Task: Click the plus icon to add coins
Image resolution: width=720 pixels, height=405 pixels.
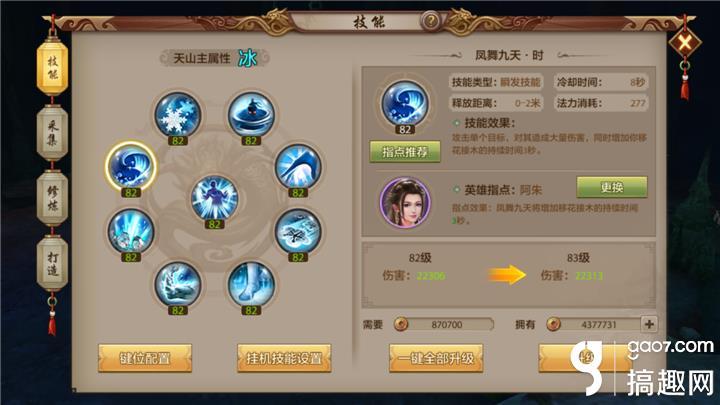Action: pyautogui.click(x=649, y=324)
